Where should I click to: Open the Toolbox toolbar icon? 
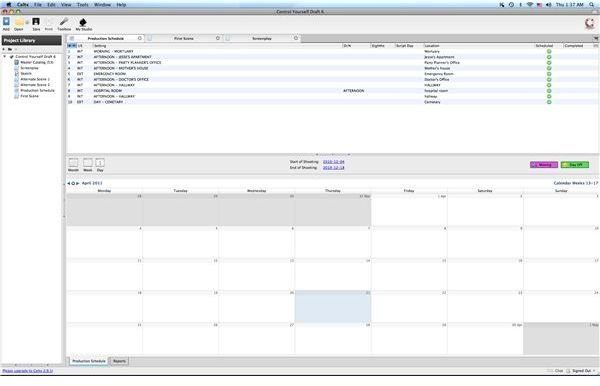[64, 24]
